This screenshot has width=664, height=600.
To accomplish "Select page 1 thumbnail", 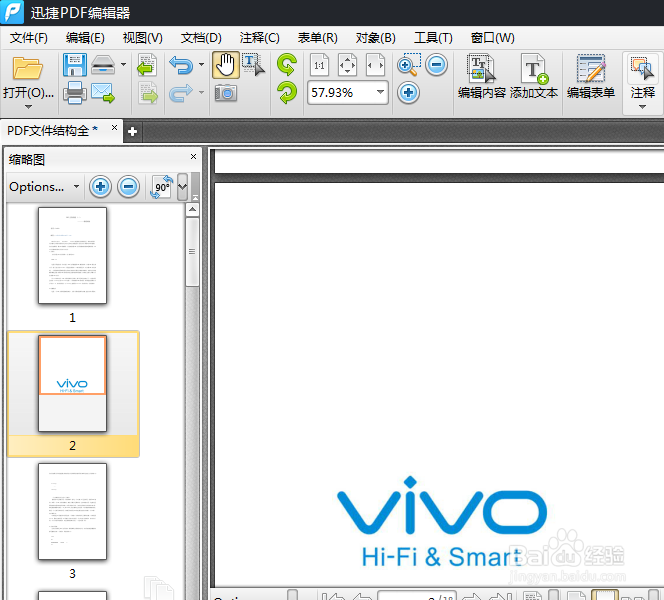I will [72, 255].
